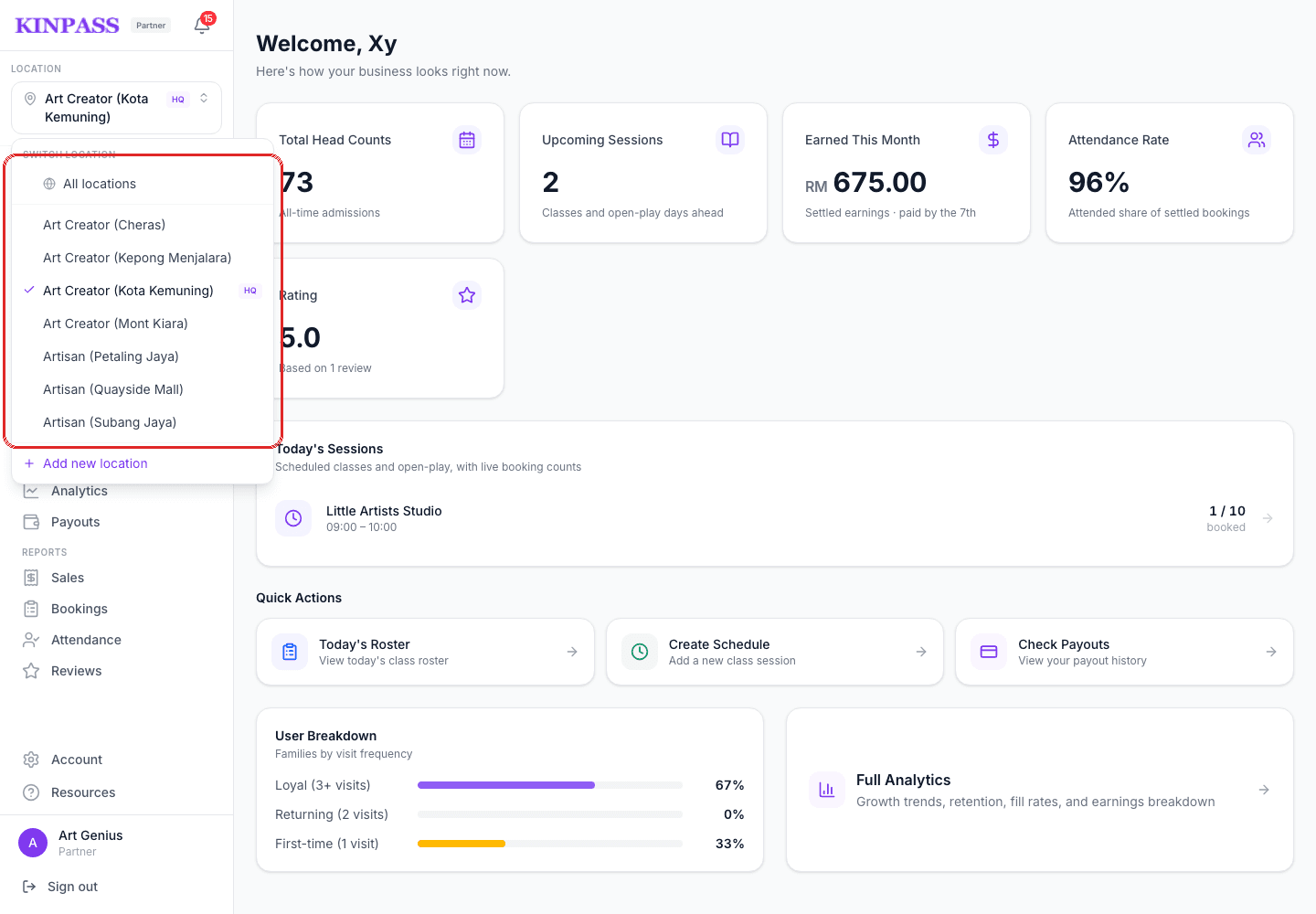The image size is (1316, 914).
Task: Go to Analytics in the sidebar
Action: pos(80,491)
